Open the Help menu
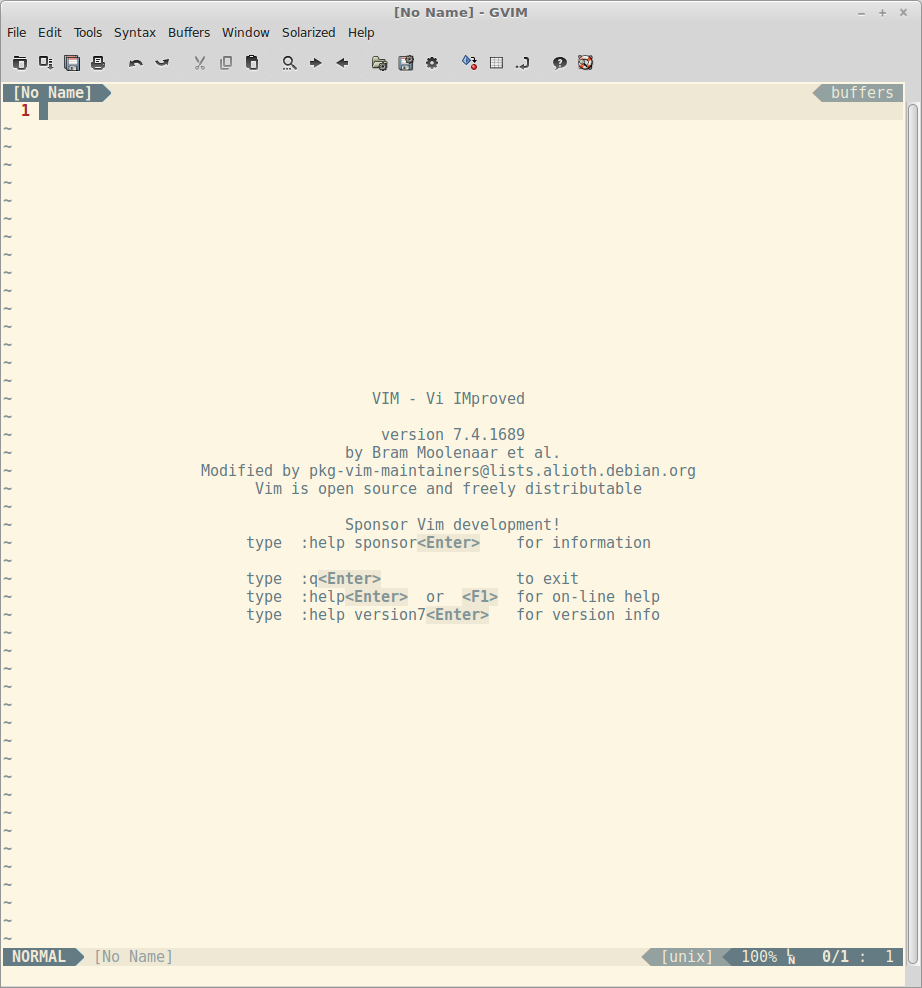Viewport: 922px width, 988px height. [x=361, y=33]
